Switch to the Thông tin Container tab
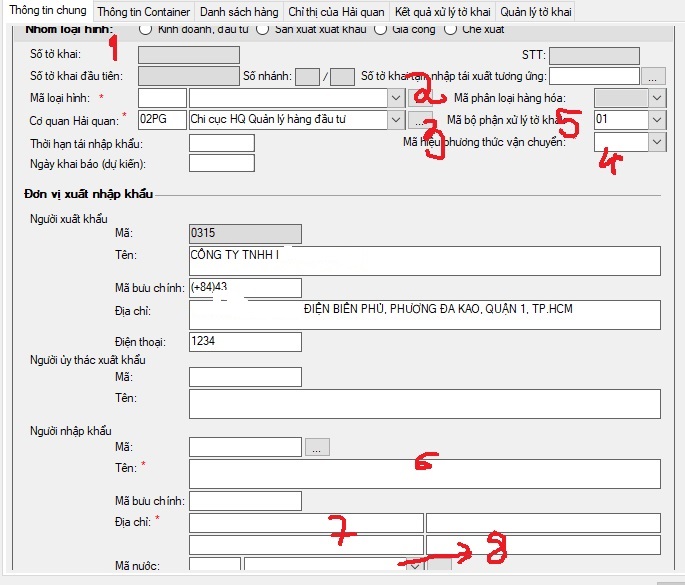Image resolution: width=685 pixels, height=585 pixels. pyautogui.click(x=144, y=11)
